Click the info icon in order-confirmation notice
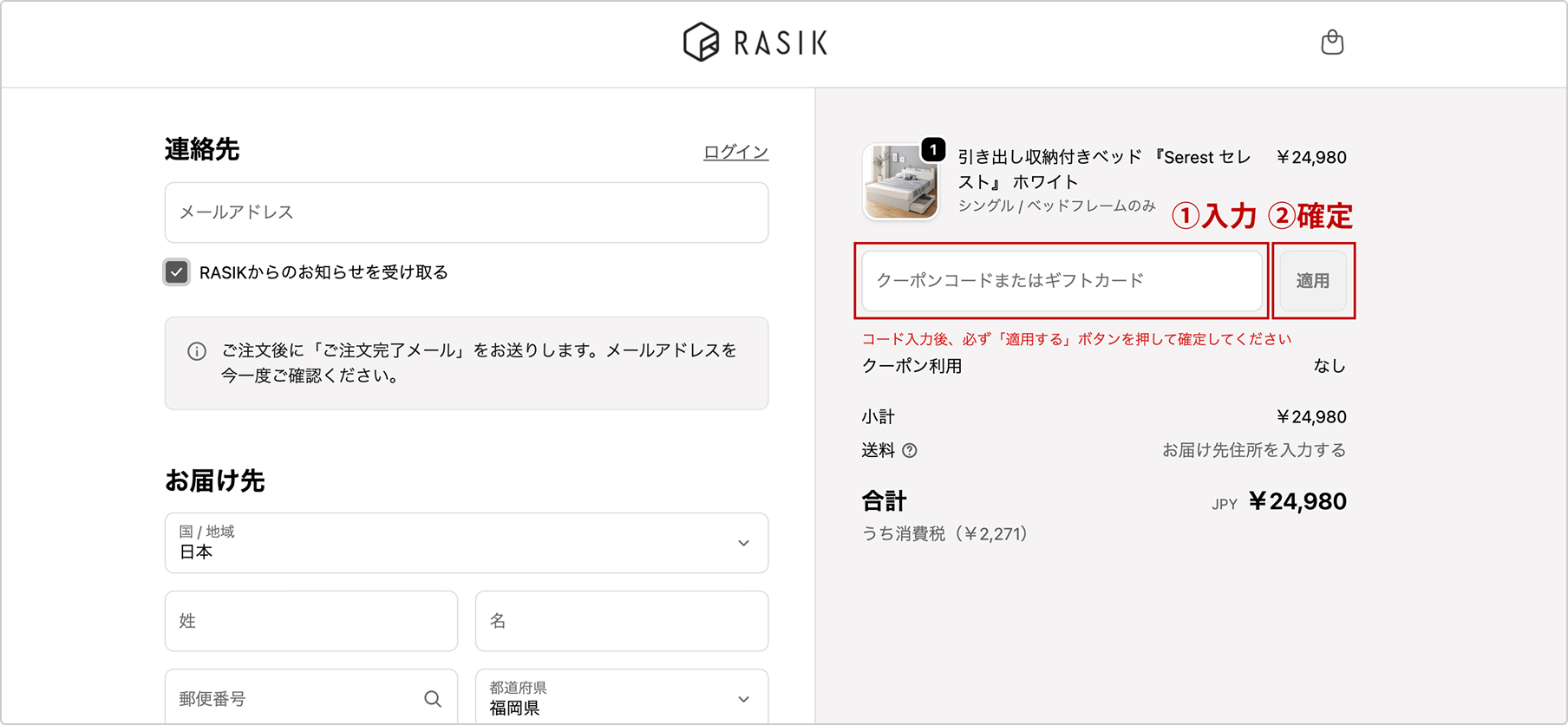The width and height of the screenshot is (1568, 725). tap(197, 351)
